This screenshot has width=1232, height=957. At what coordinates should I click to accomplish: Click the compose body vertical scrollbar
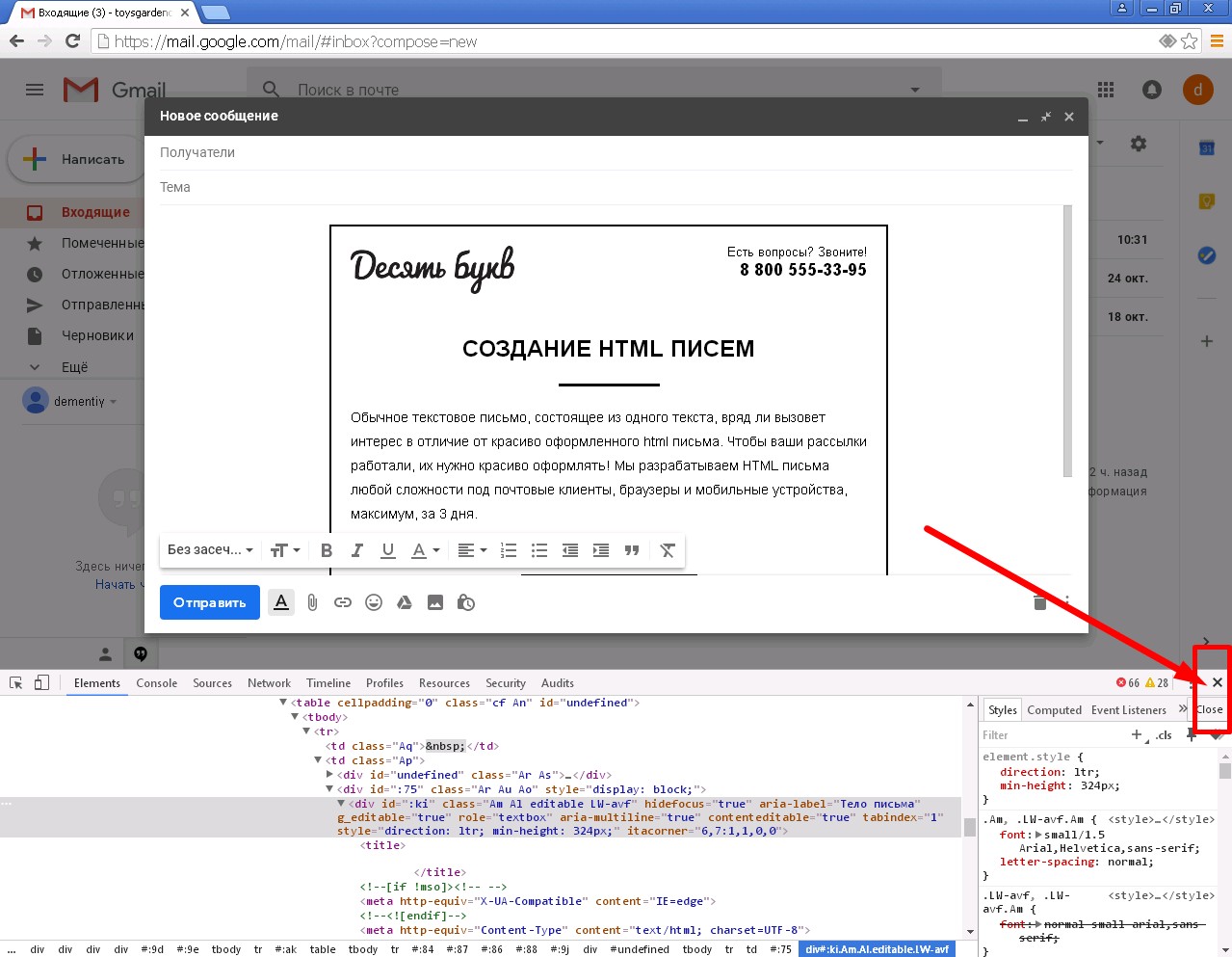click(x=1067, y=341)
